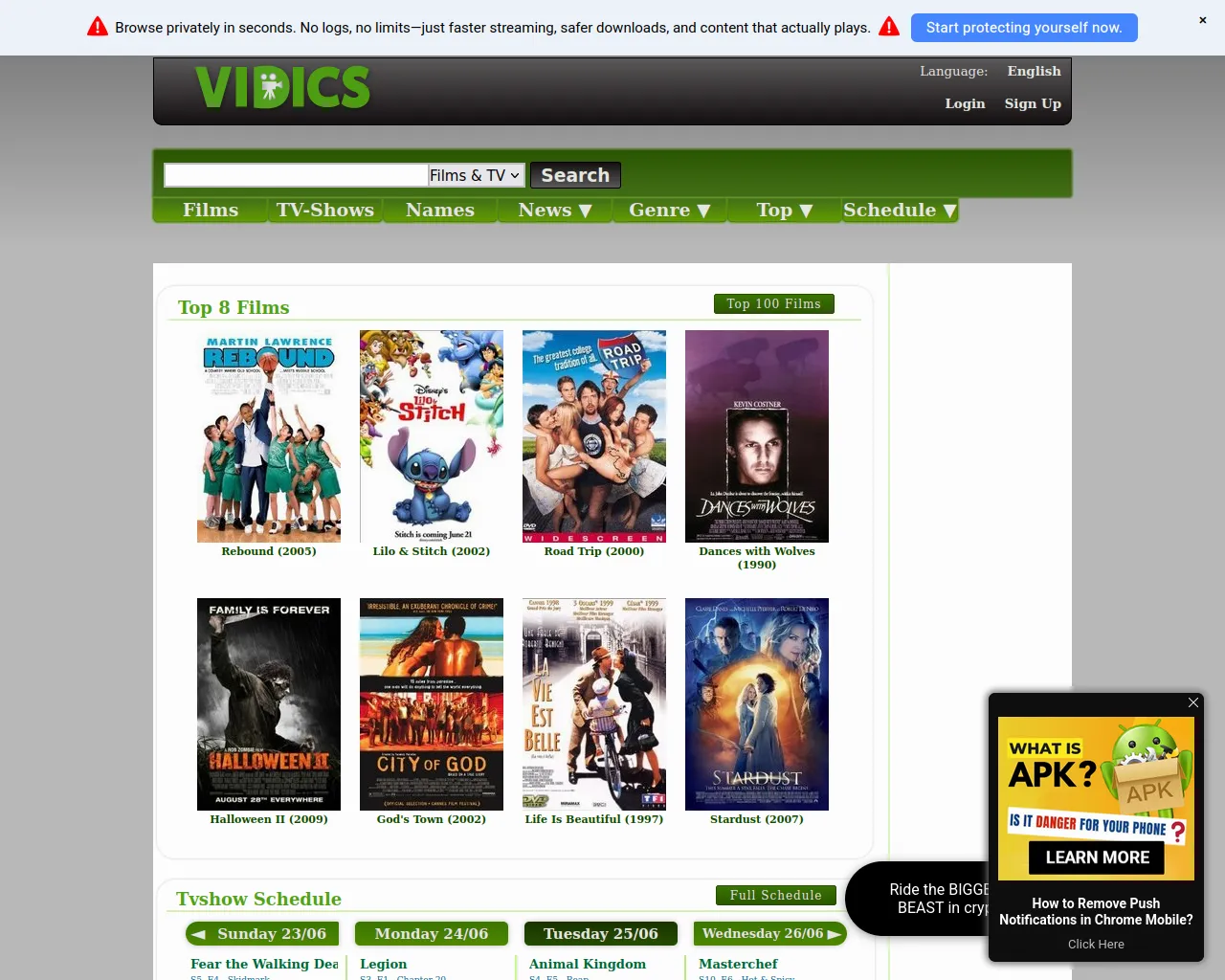This screenshot has width=1225, height=980.
Task: Open the Films & TV search filter dropdown
Action: (474, 175)
